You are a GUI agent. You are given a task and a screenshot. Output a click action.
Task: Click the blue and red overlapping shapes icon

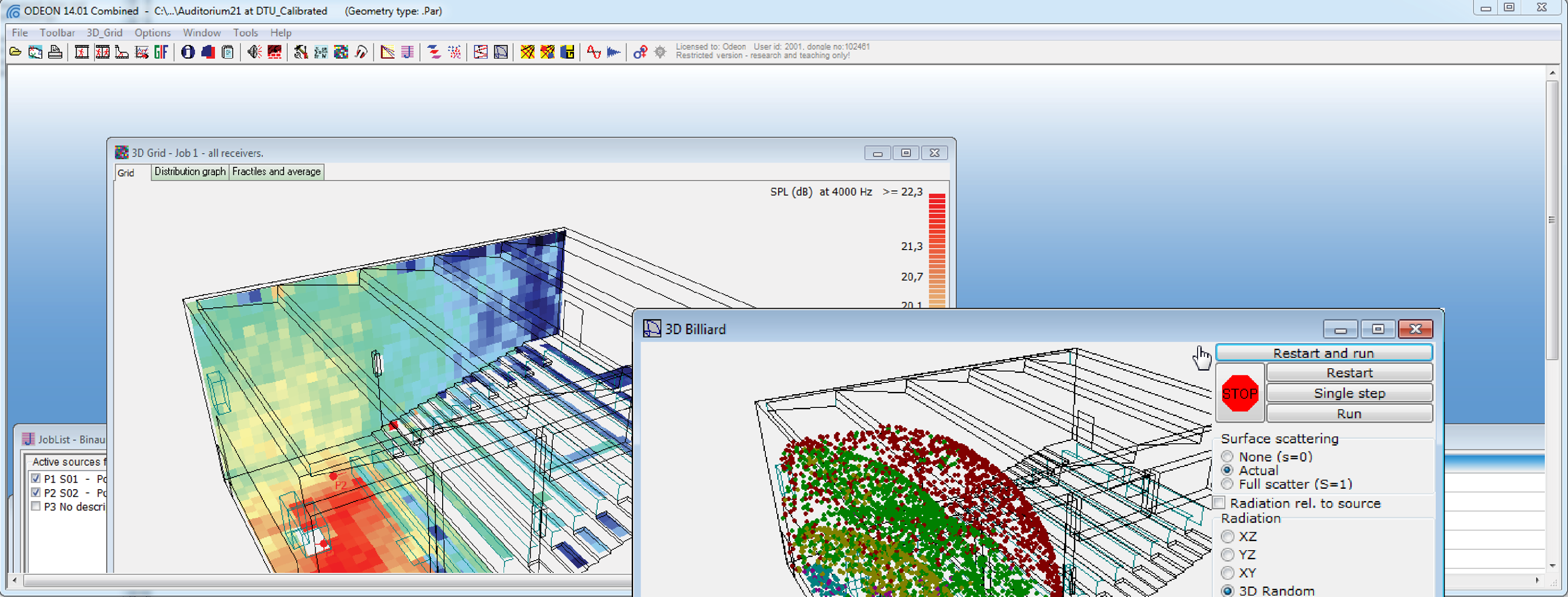pyautogui.click(x=207, y=52)
